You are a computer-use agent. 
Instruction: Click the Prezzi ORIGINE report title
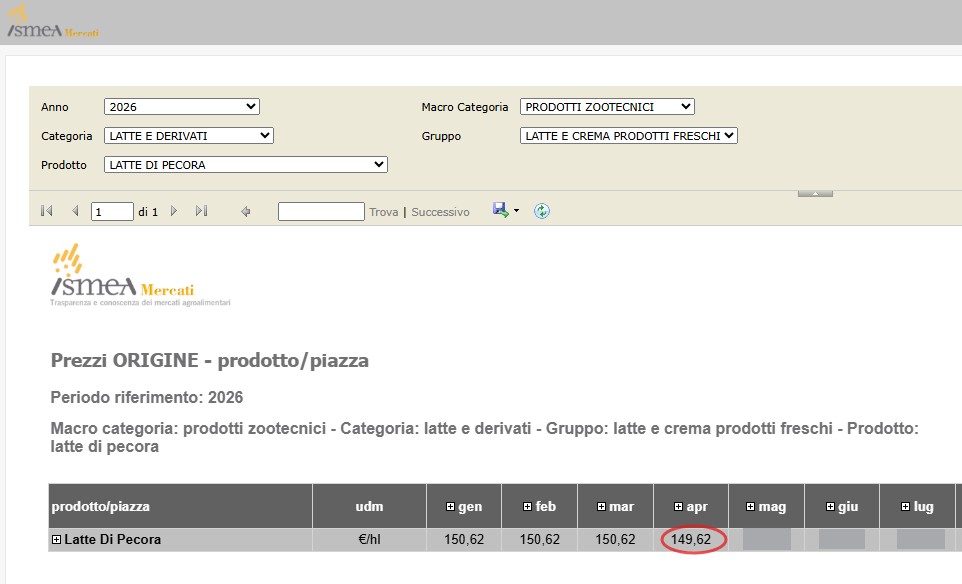[x=210, y=360]
